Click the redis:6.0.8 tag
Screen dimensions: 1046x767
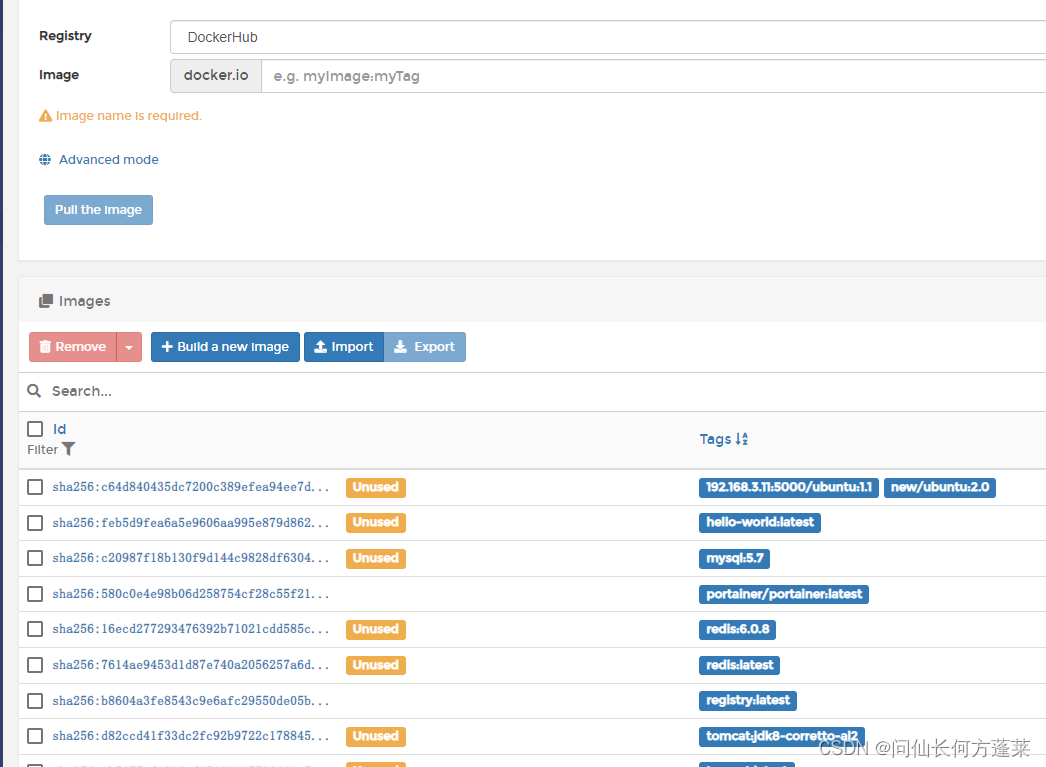tap(737, 630)
